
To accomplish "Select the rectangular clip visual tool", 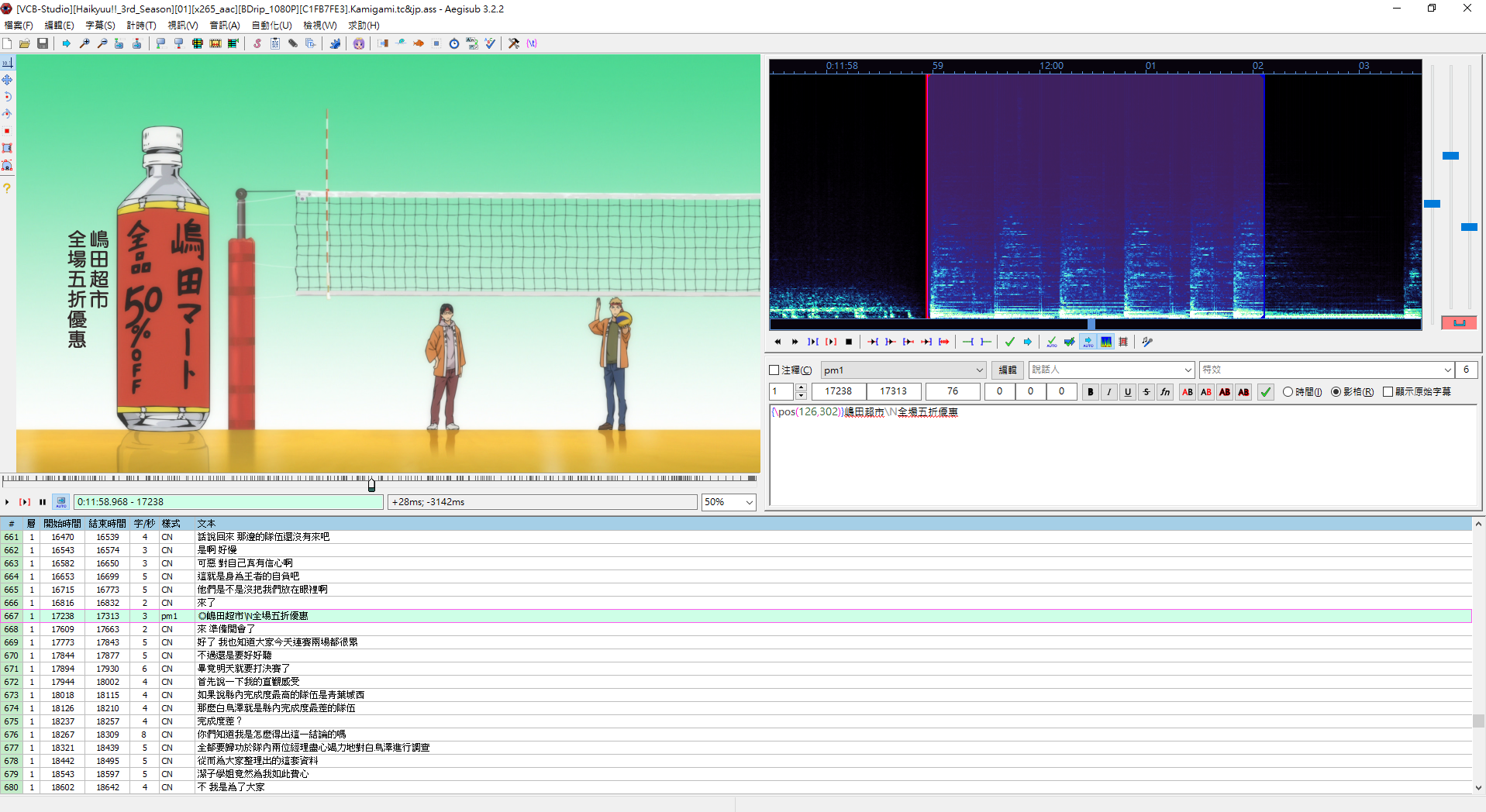I will 7,148.
